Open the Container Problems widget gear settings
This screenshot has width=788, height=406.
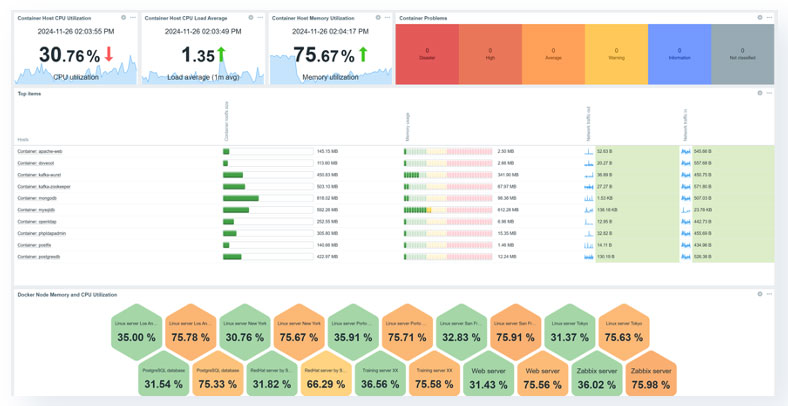[760, 18]
